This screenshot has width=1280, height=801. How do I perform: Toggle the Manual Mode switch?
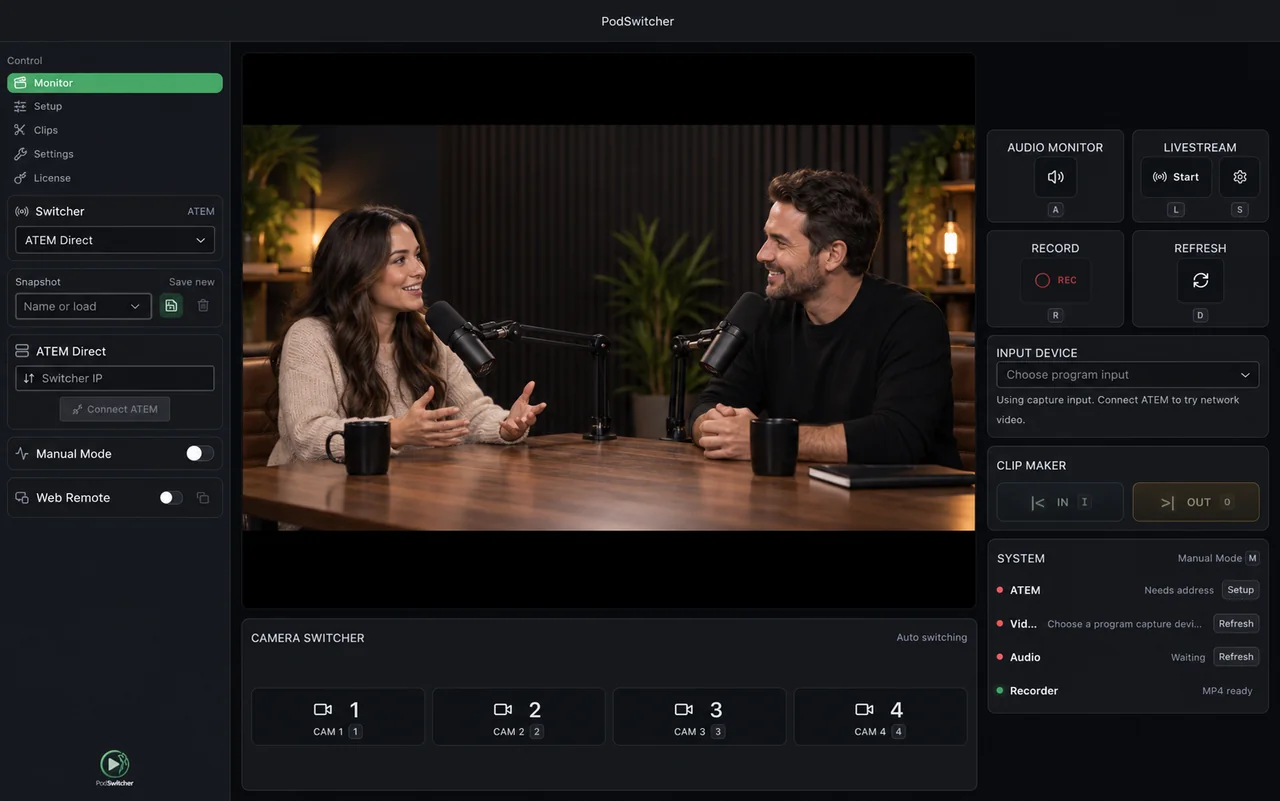199,454
